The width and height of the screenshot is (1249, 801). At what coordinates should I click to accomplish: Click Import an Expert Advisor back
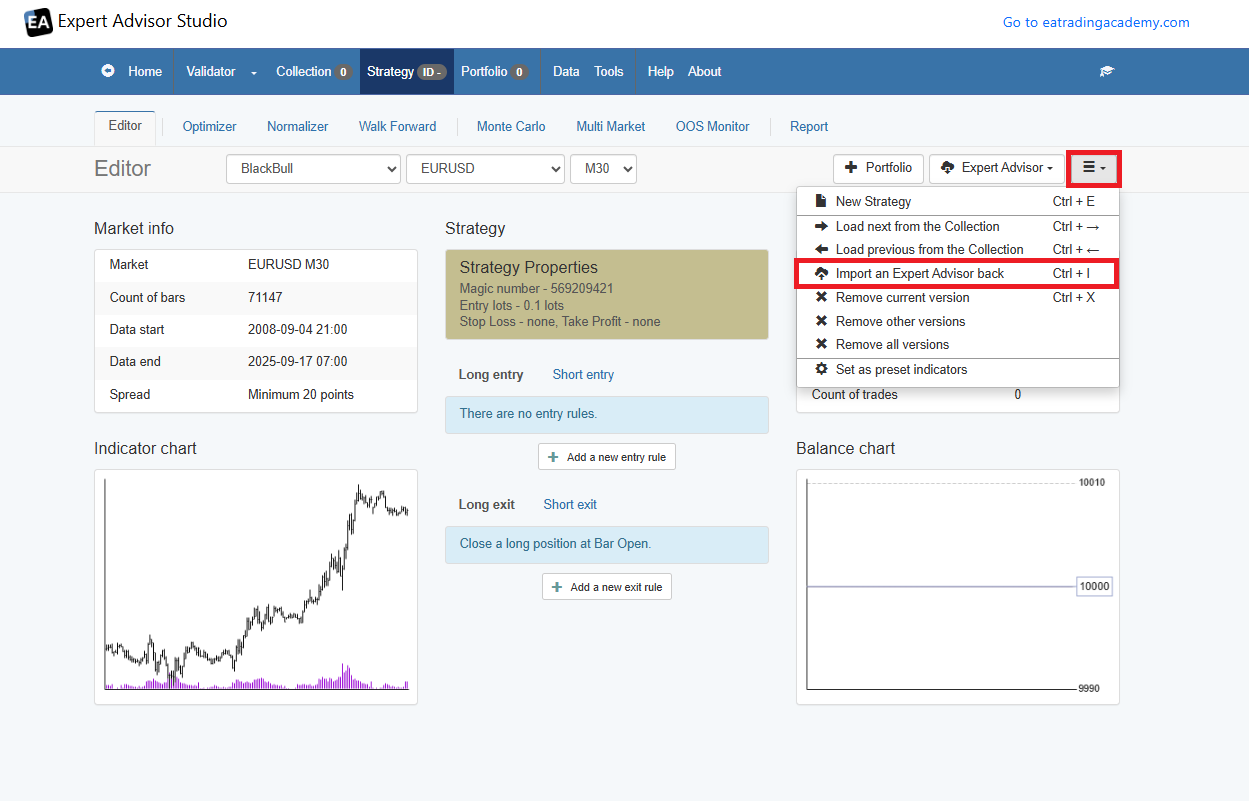919,274
